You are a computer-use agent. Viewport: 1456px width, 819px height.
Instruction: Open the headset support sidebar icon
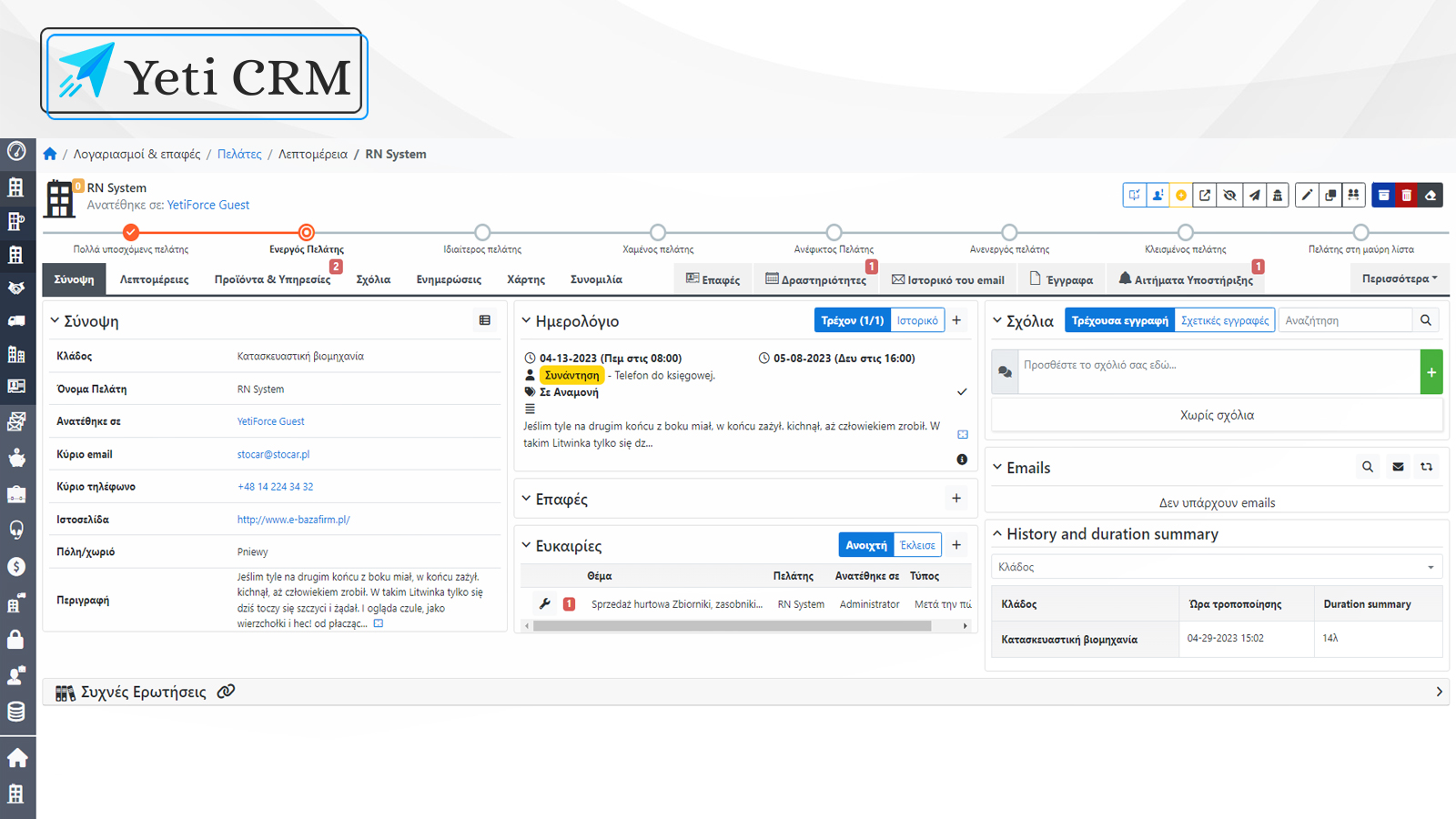[16, 530]
